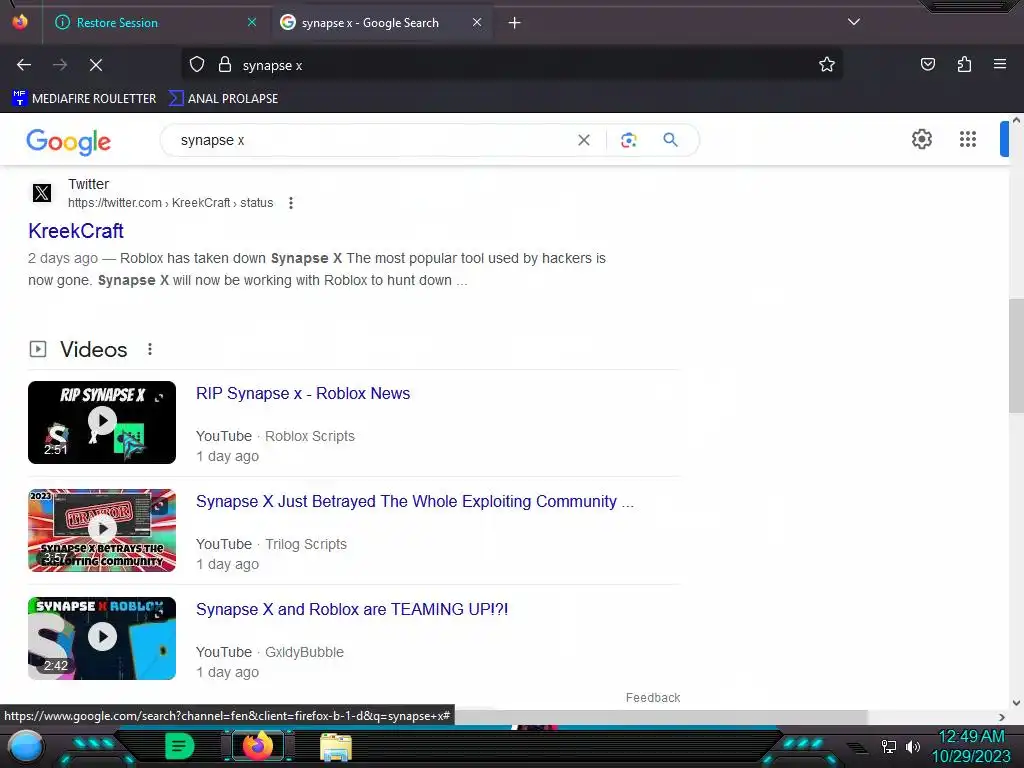Click the twitter.com KreekCraft status URL
This screenshot has height=768, width=1024.
tap(170, 203)
